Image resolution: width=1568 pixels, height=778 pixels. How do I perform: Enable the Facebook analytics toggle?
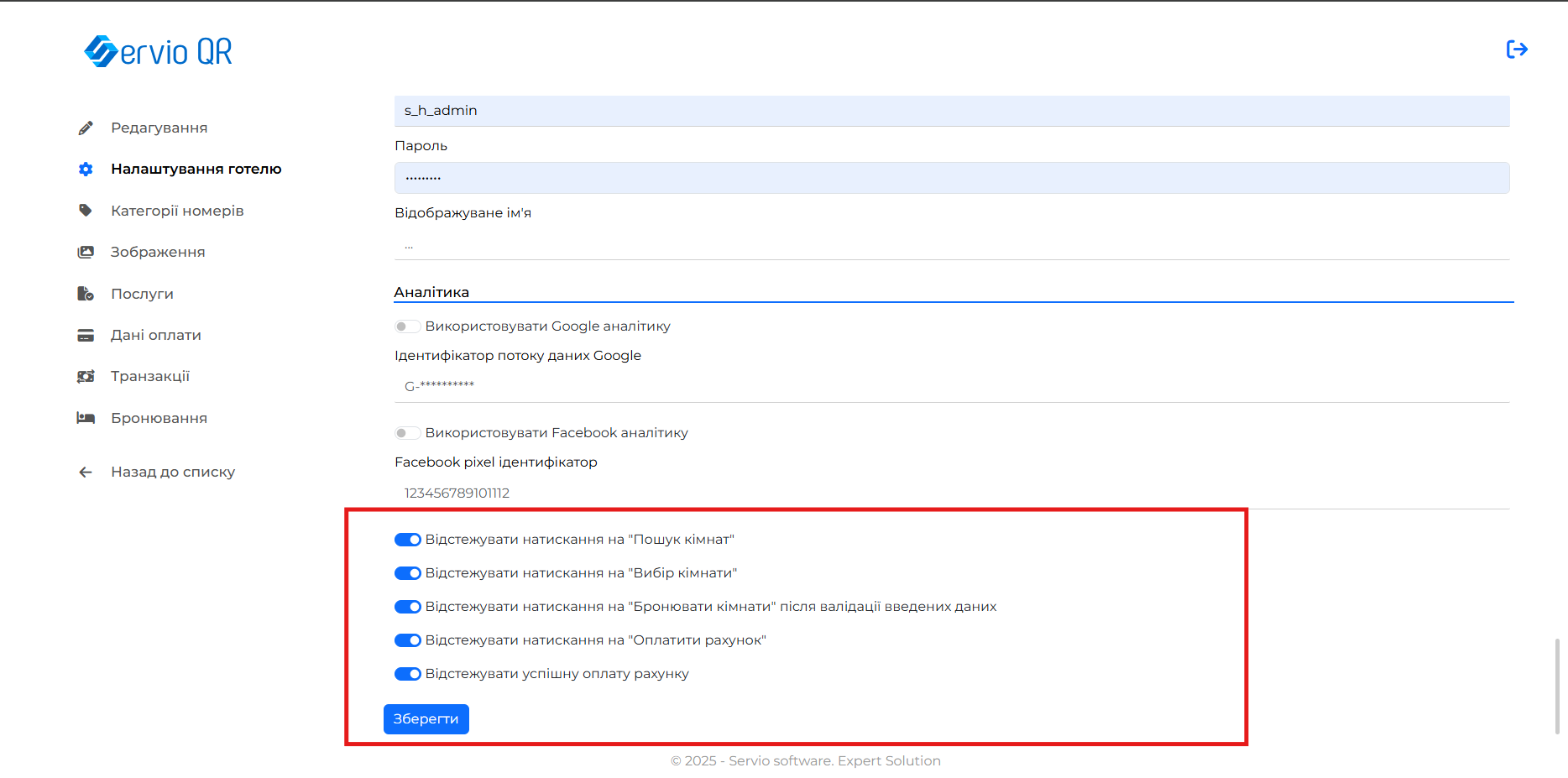click(x=408, y=433)
